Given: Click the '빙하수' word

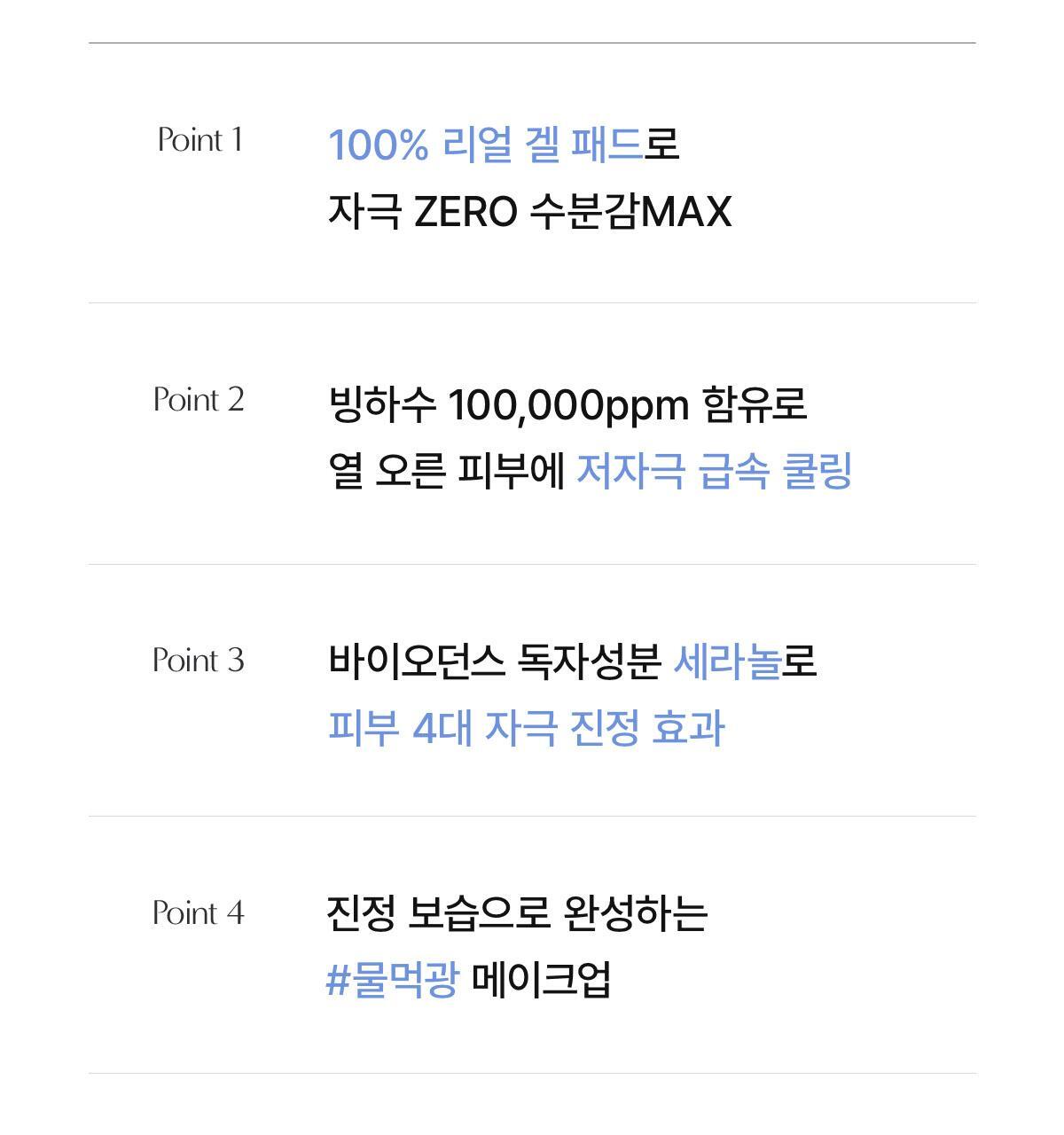Looking at the screenshot, I should coord(382,404).
